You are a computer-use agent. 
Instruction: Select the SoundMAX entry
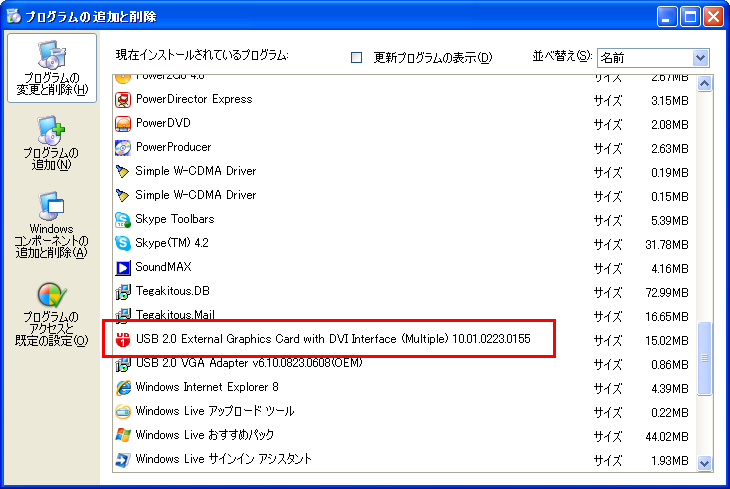404,267
